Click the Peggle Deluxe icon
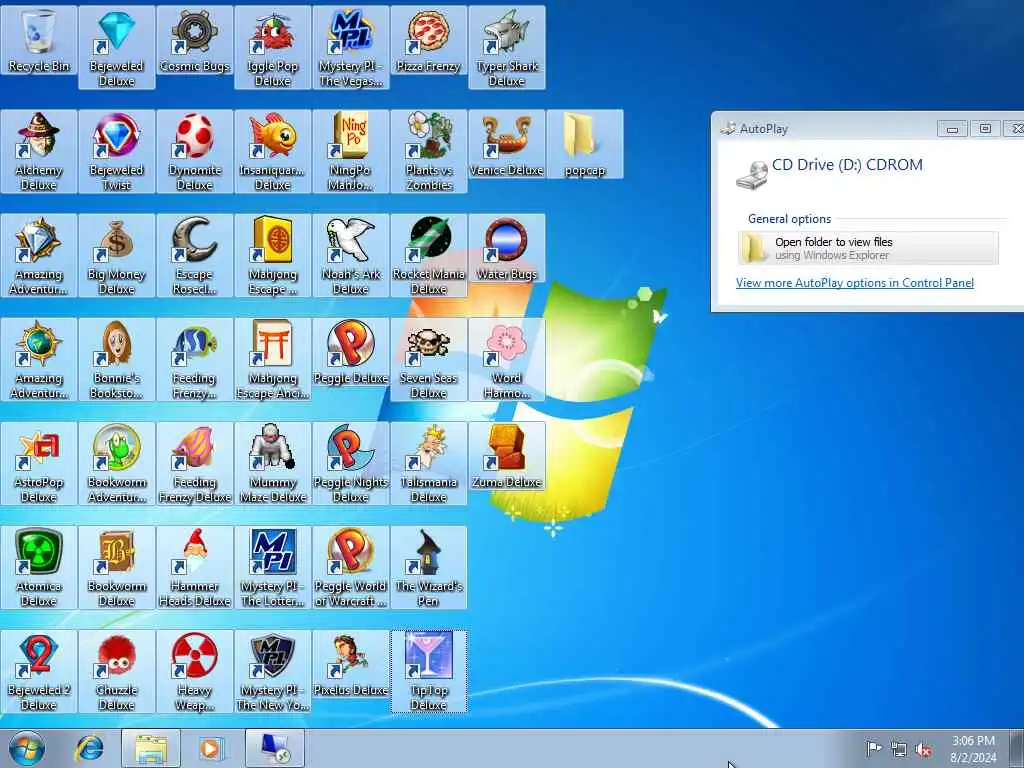1024x768 pixels. [x=351, y=353]
